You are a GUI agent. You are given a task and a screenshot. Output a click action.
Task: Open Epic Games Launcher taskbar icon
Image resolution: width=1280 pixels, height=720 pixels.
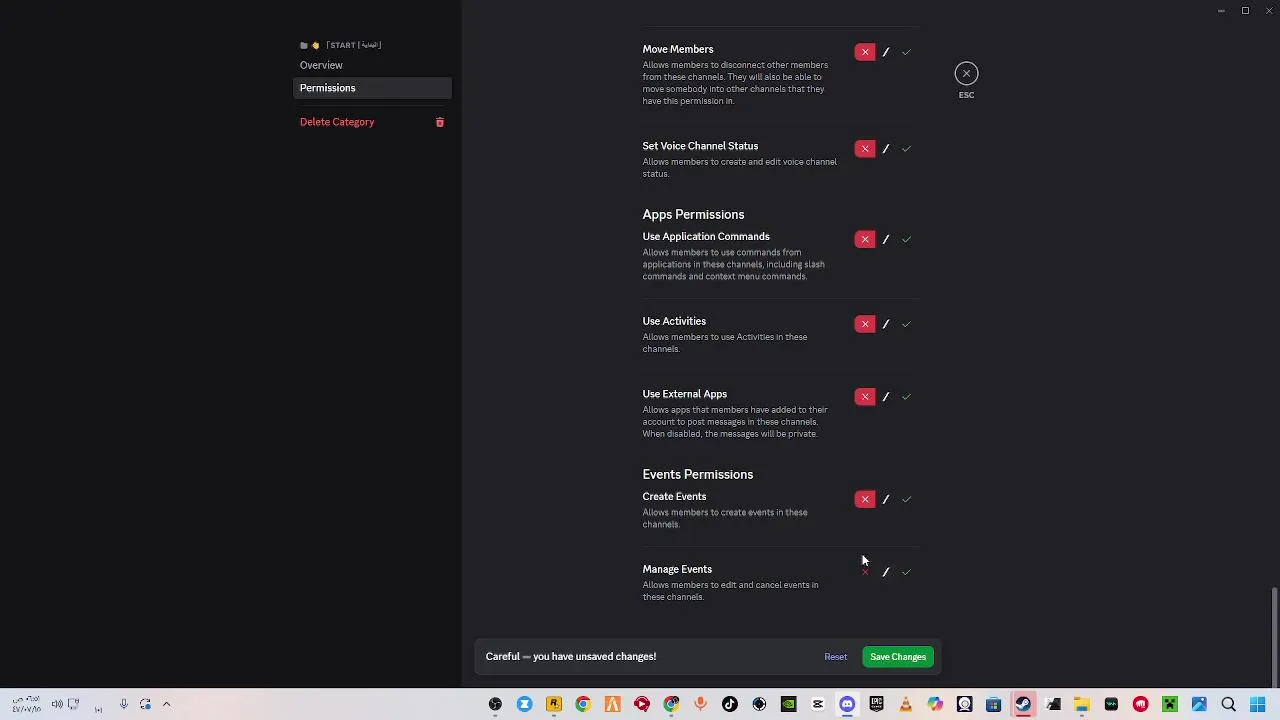click(876, 705)
